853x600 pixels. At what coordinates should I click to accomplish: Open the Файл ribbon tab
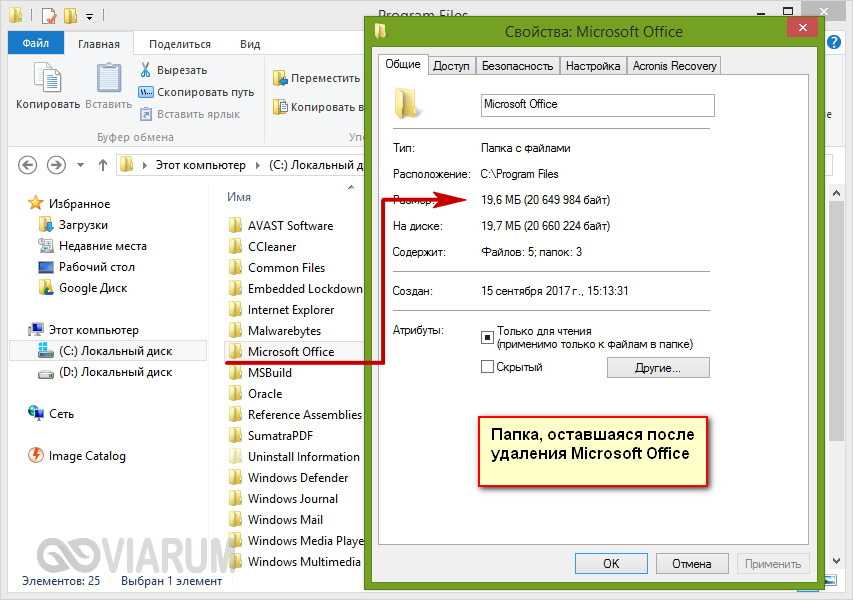click(x=36, y=43)
